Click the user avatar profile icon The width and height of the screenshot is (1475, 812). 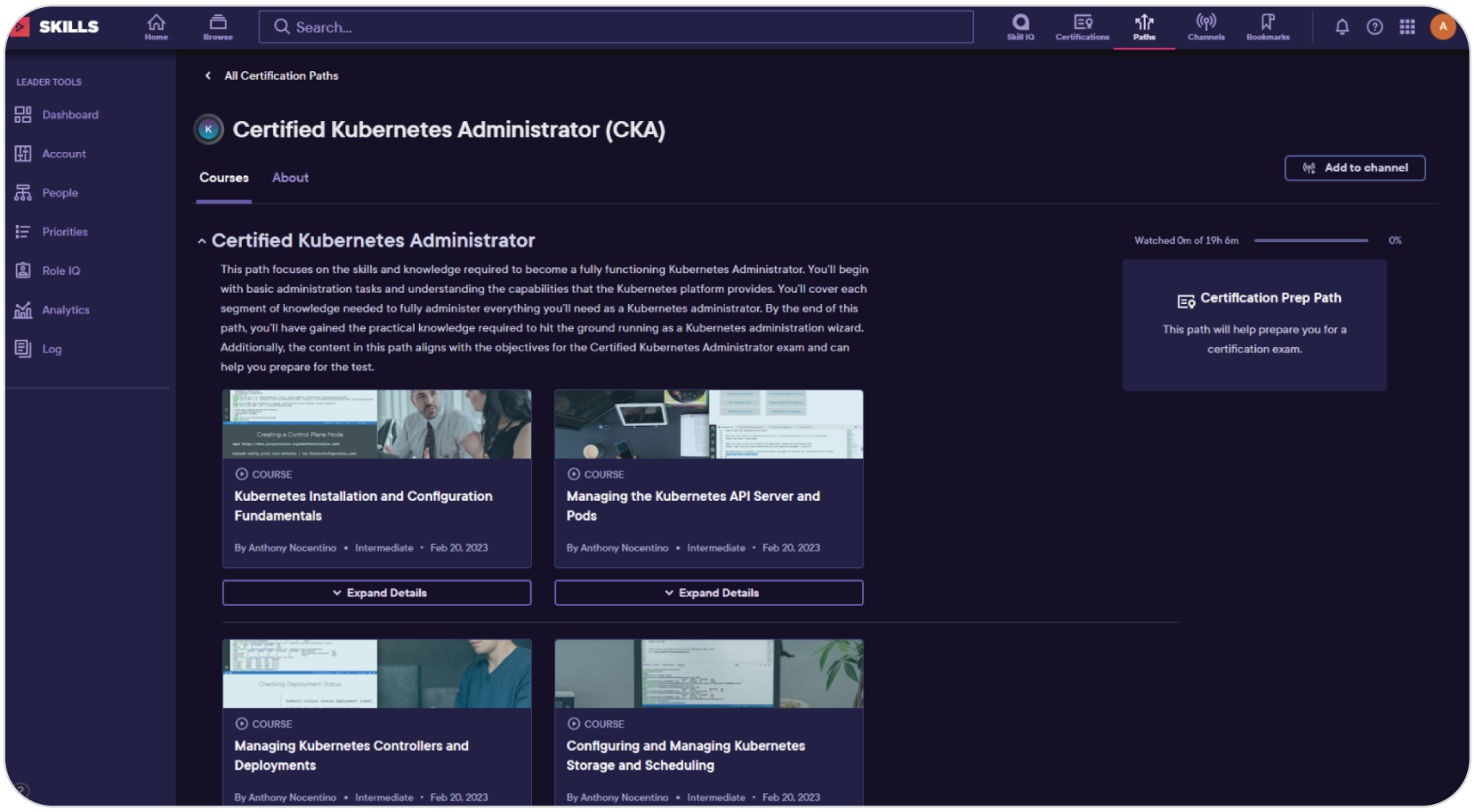coord(1442,27)
